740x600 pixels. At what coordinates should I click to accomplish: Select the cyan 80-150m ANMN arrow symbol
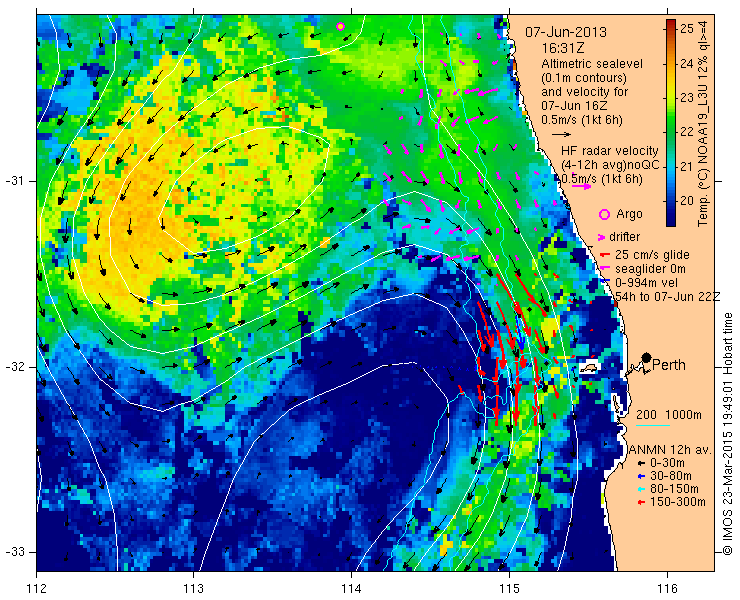pos(640,489)
